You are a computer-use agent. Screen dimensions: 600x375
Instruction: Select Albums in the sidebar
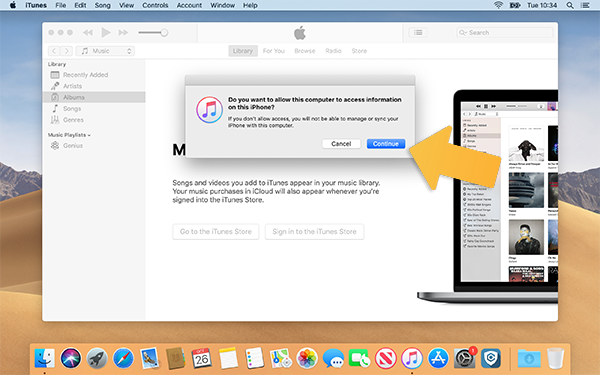tap(94, 97)
